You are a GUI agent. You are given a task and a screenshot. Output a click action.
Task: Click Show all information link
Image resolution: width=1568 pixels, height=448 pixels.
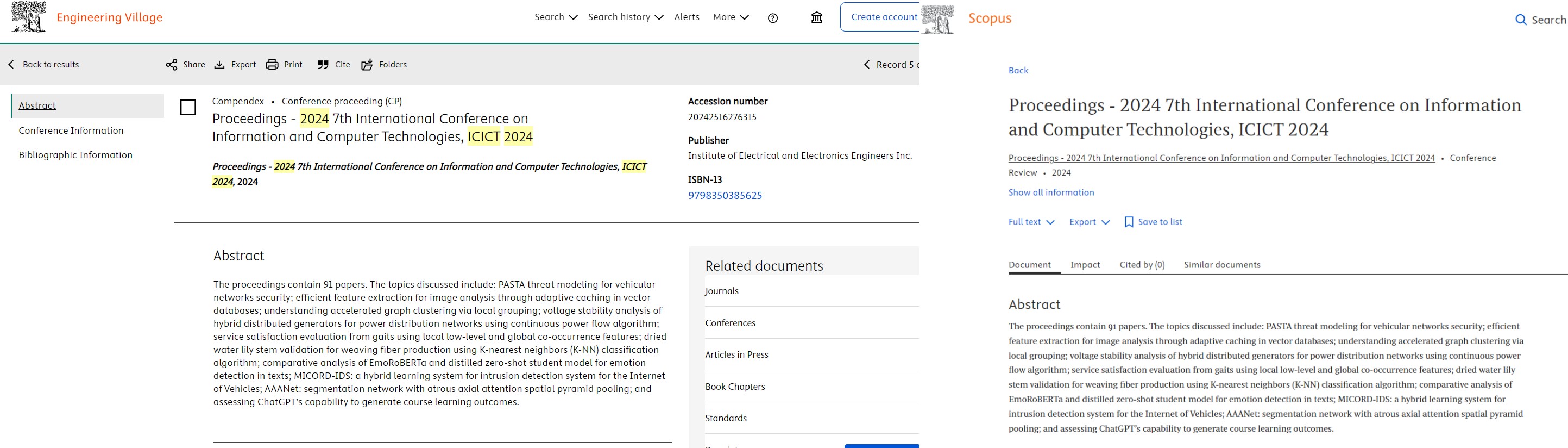[x=1050, y=192]
